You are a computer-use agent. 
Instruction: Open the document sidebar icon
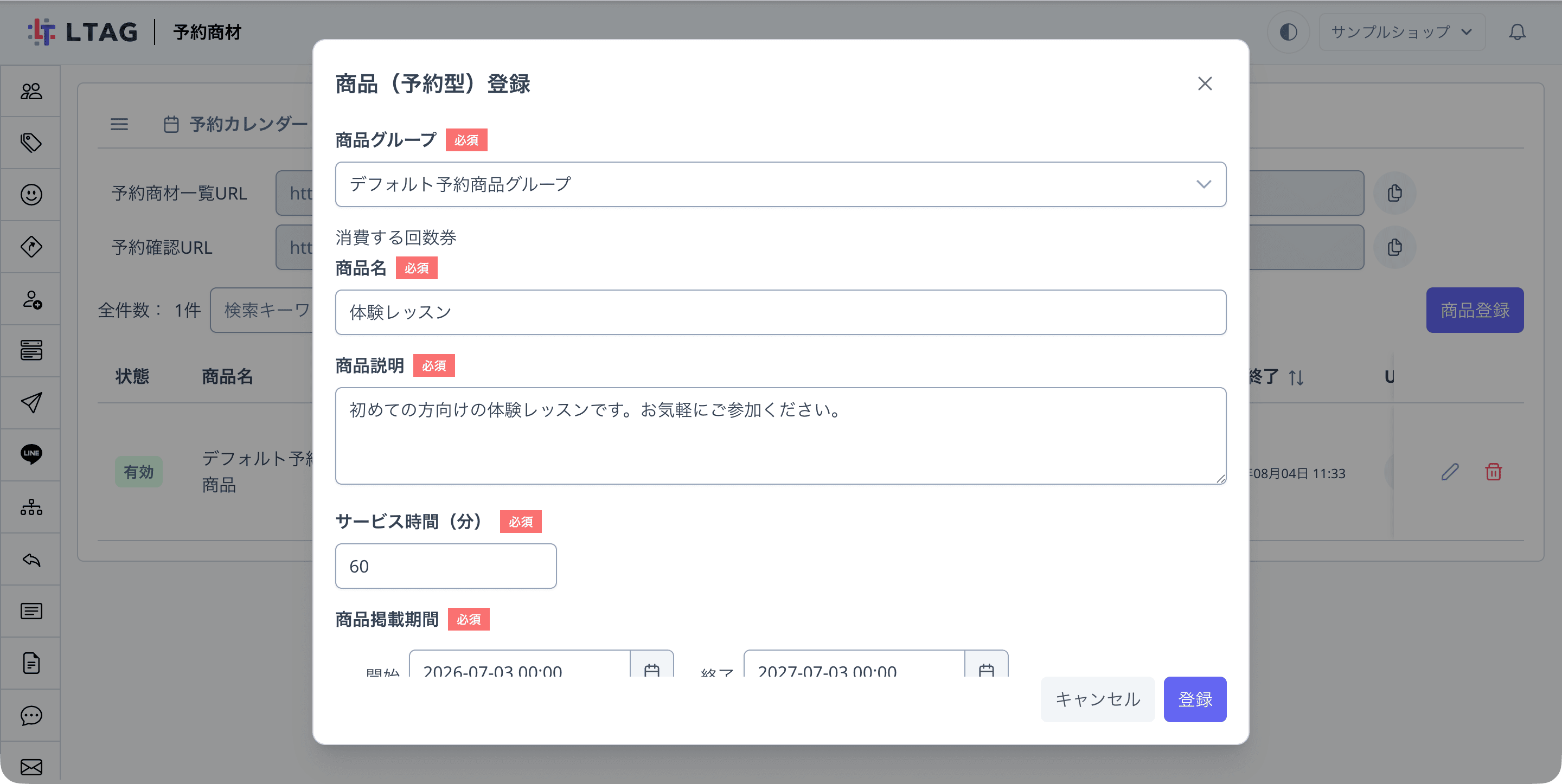31,663
